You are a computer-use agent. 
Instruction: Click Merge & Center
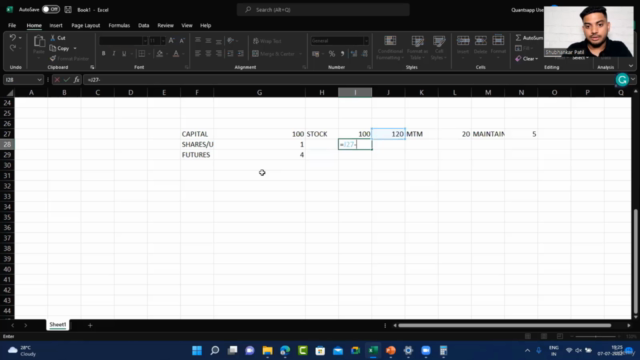coord(273,53)
